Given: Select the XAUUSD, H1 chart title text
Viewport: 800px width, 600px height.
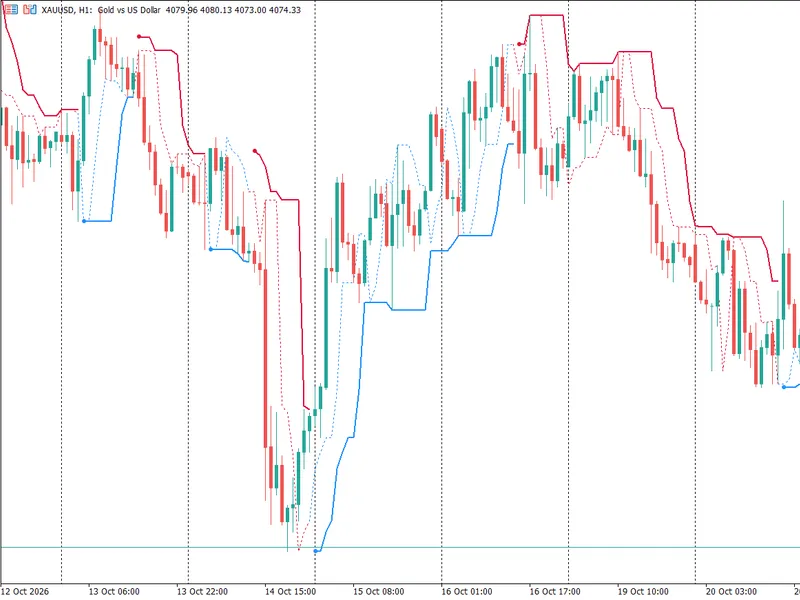Looking at the screenshot, I should [66, 10].
